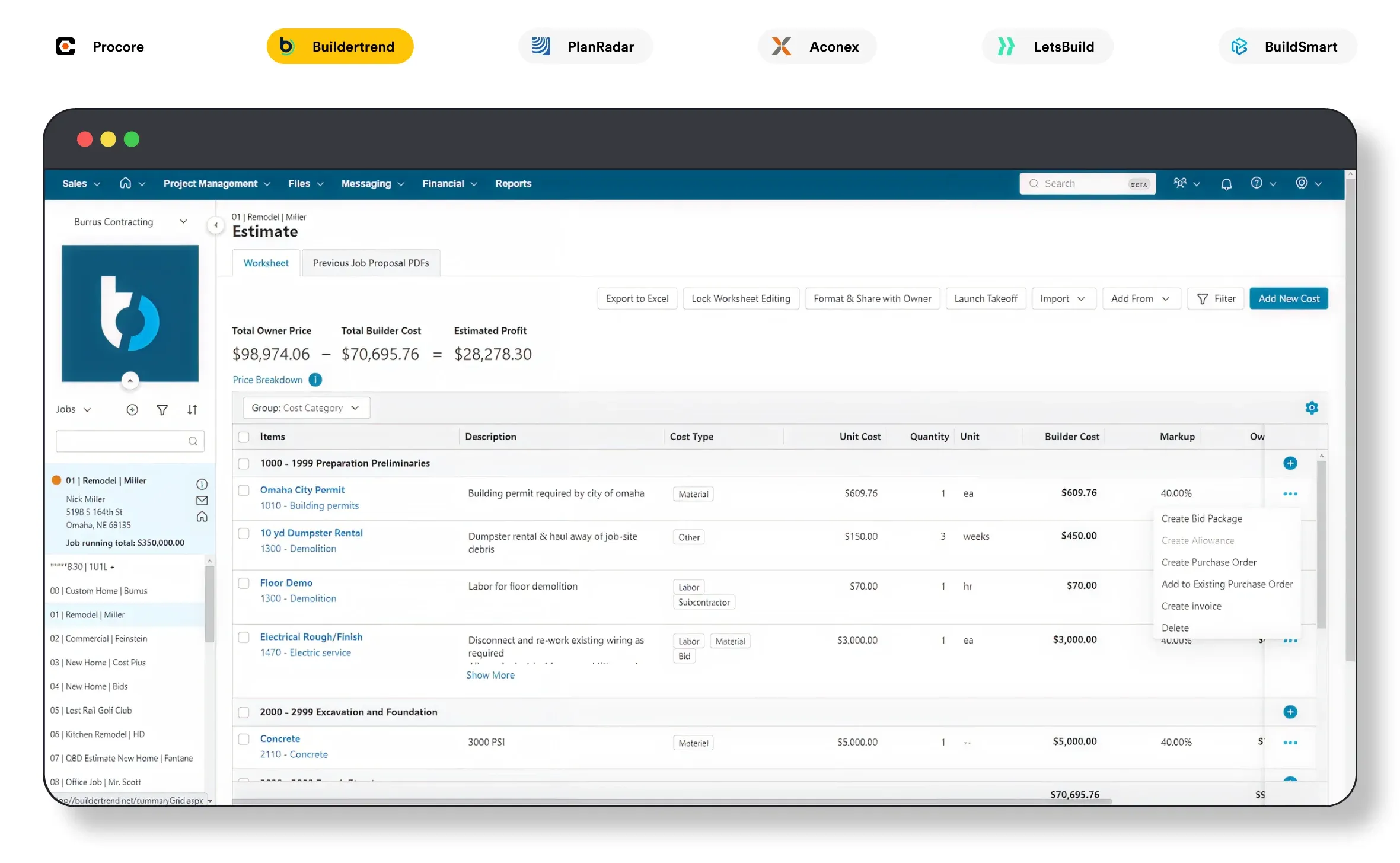Open the Add From dropdown
Image resolution: width=1400 pixels, height=863 pixels.
pos(1141,298)
